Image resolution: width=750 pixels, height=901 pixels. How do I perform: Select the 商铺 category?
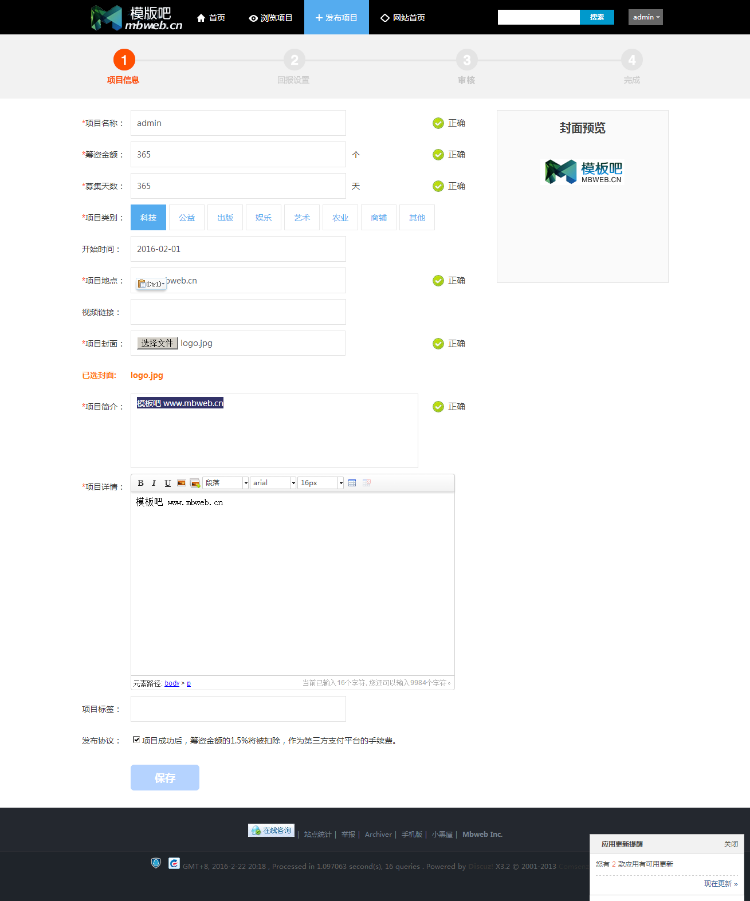[379, 217]
